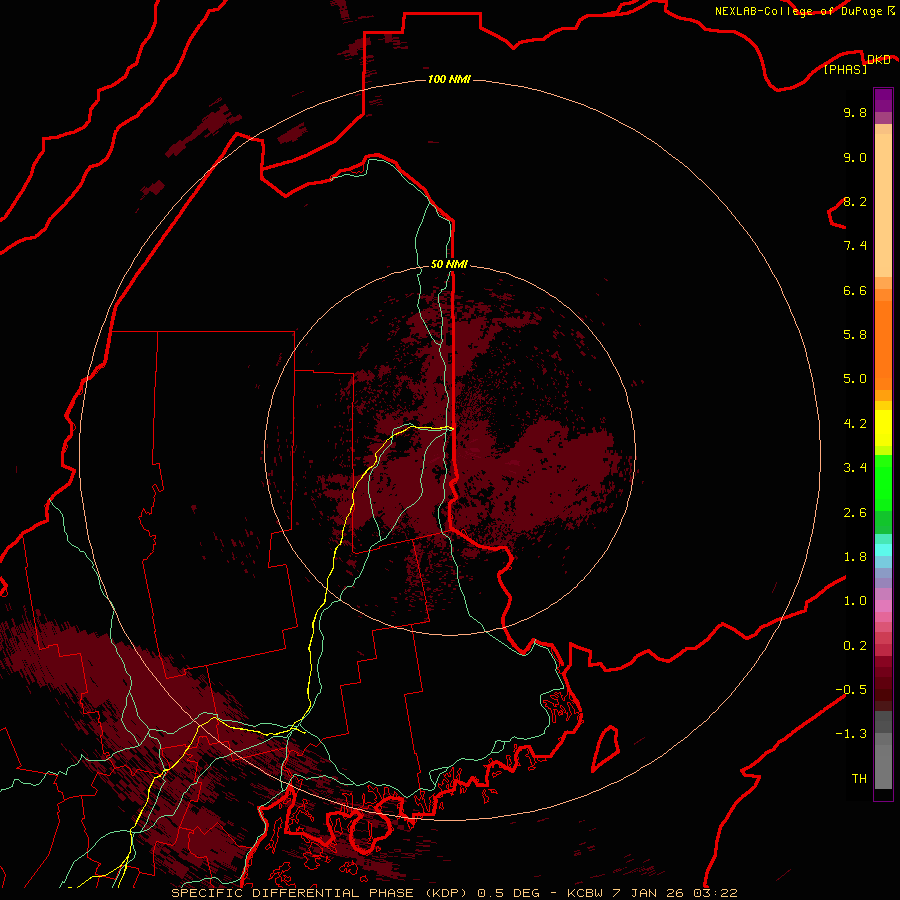This screenshot has width=900, height=900.
Task: Click the TH label on the color scale
Action: pyautogui.click(x=859, y=779)
